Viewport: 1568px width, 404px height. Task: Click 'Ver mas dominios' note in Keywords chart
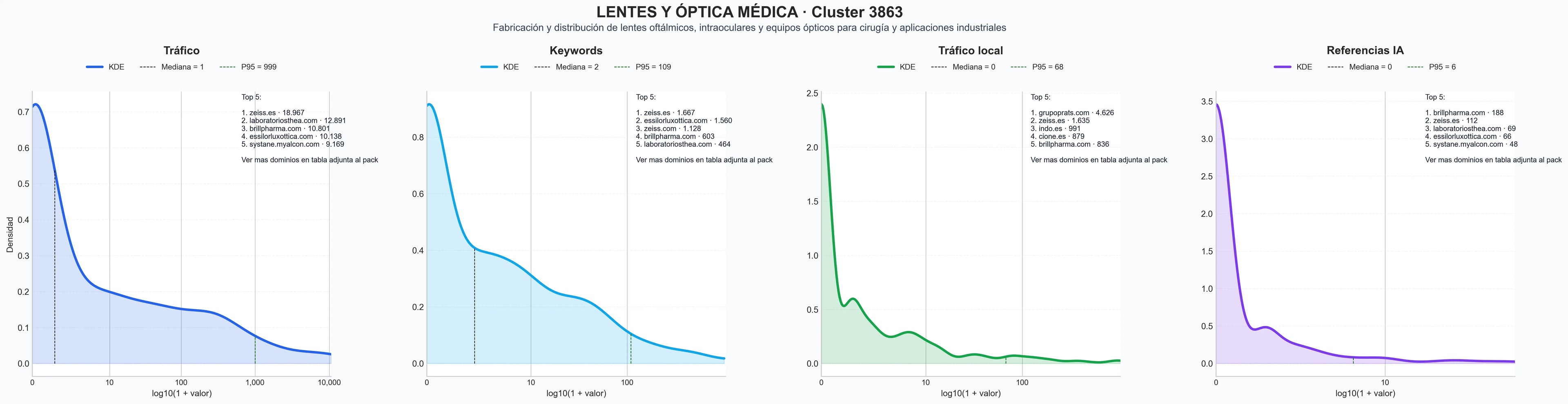[x=704, y=160]
